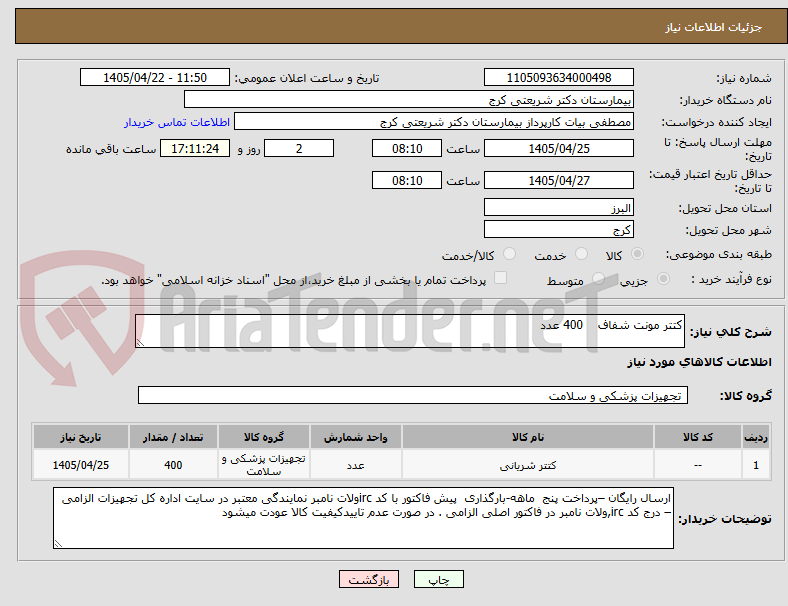Screen dimensions: 788x606
Task: Click the announcement date field 1405/04/22 - 11:50
Action: [155, 77]
